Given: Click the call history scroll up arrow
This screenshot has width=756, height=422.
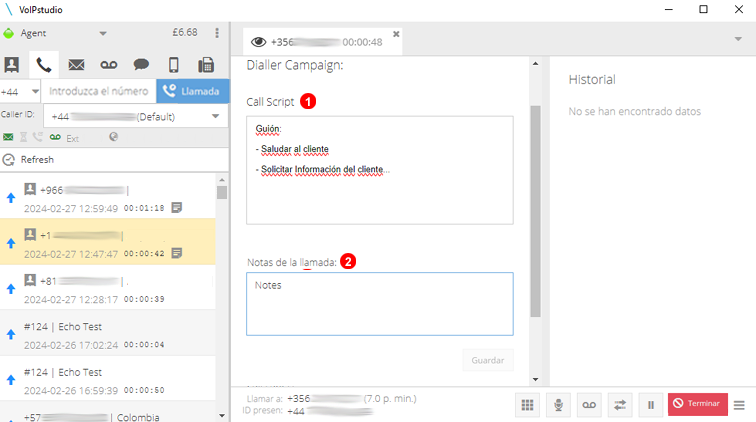Looking at the screenshot, I should pyautogui.click(x=222, y=180).
